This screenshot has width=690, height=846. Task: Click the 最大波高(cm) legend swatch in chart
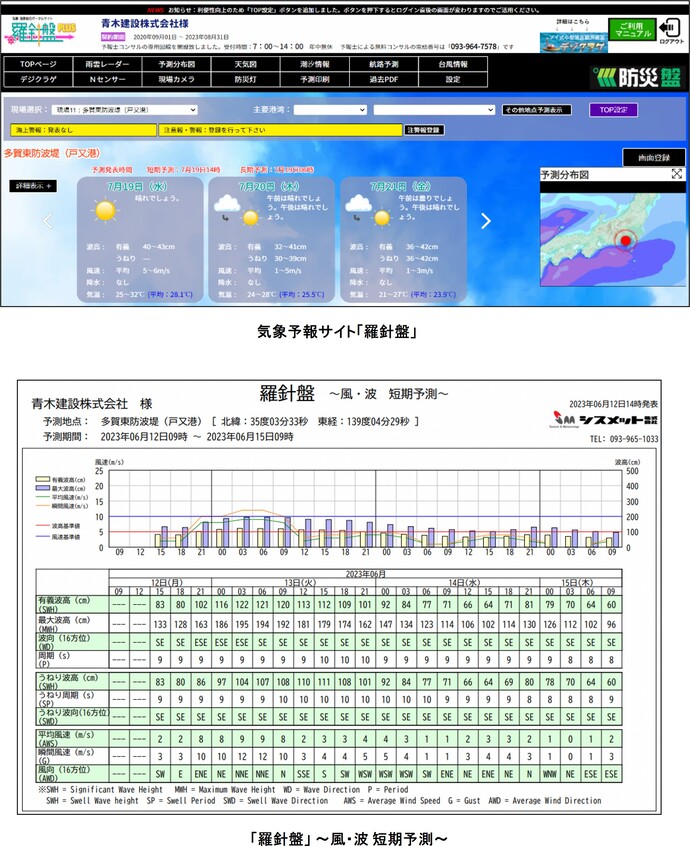point(43,488)
